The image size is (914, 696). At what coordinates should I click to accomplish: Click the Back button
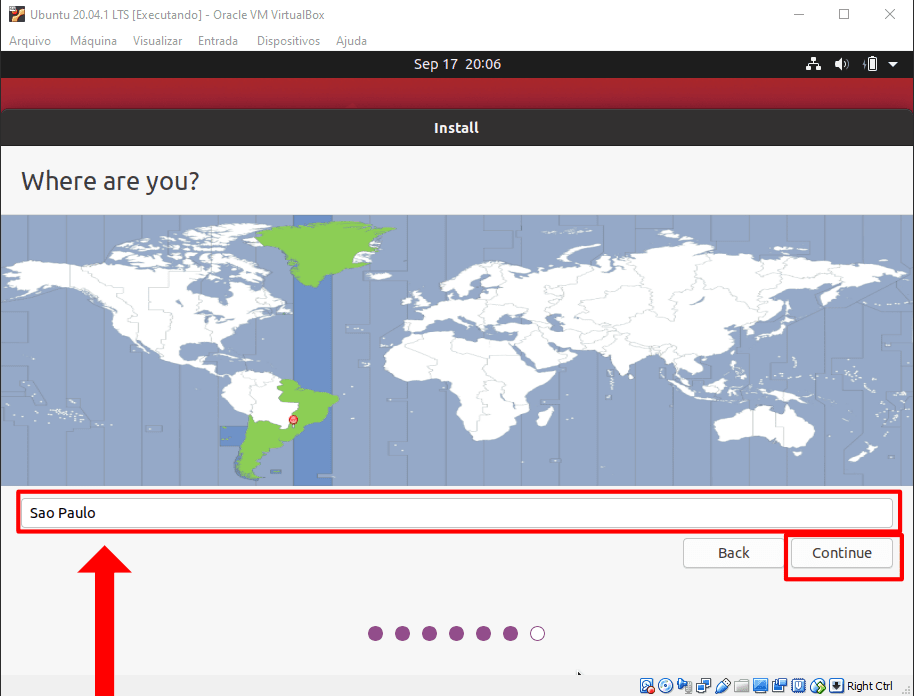pos(733,553)
